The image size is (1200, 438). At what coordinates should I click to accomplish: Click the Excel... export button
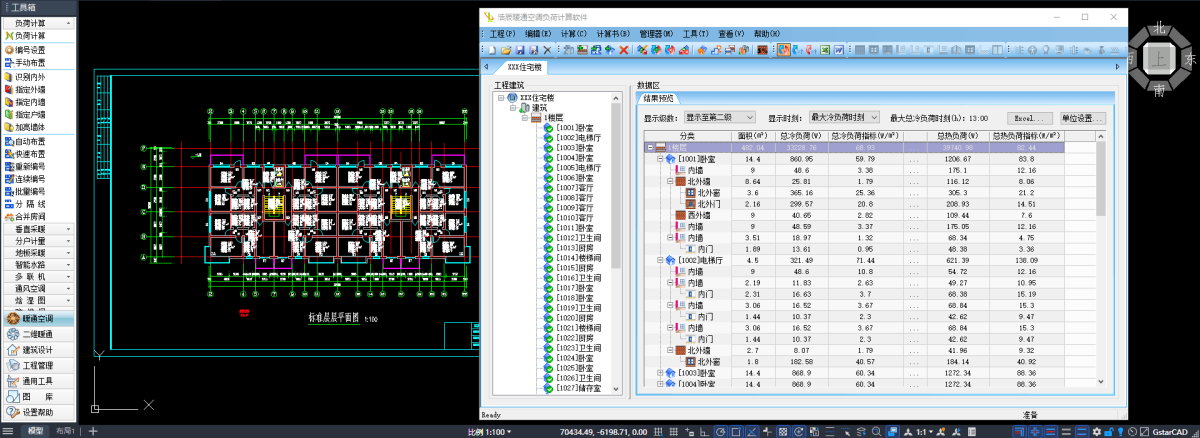point(1028,117)
